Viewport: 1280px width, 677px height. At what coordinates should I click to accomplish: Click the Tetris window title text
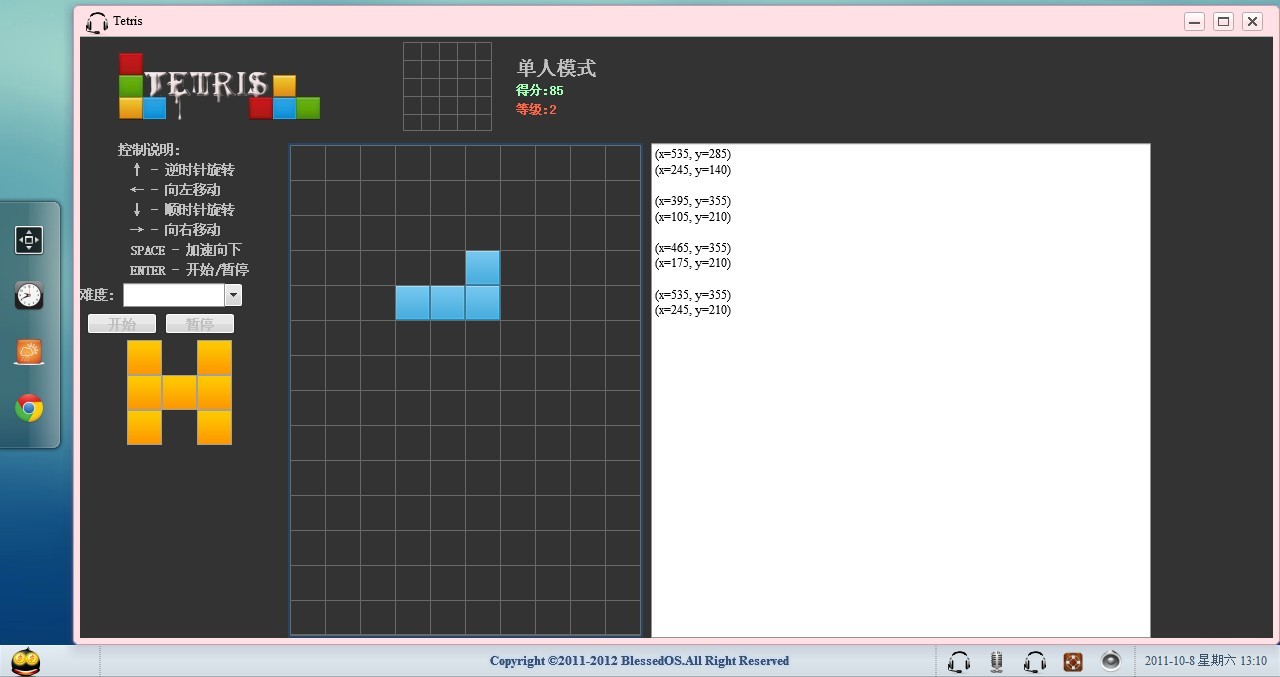coord(128,21)
